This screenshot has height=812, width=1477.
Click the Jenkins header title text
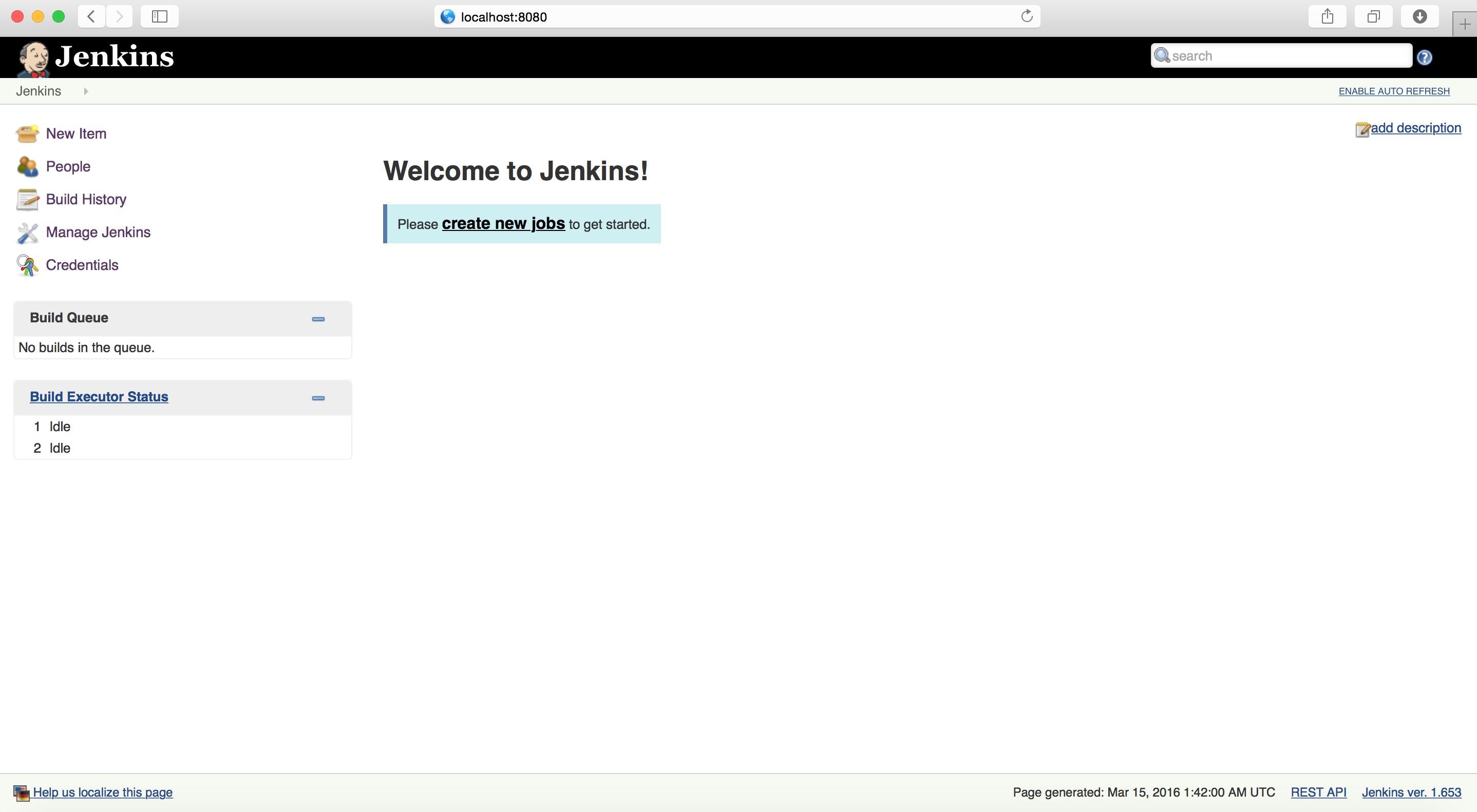pyautogui.click(x=115, y=57)
